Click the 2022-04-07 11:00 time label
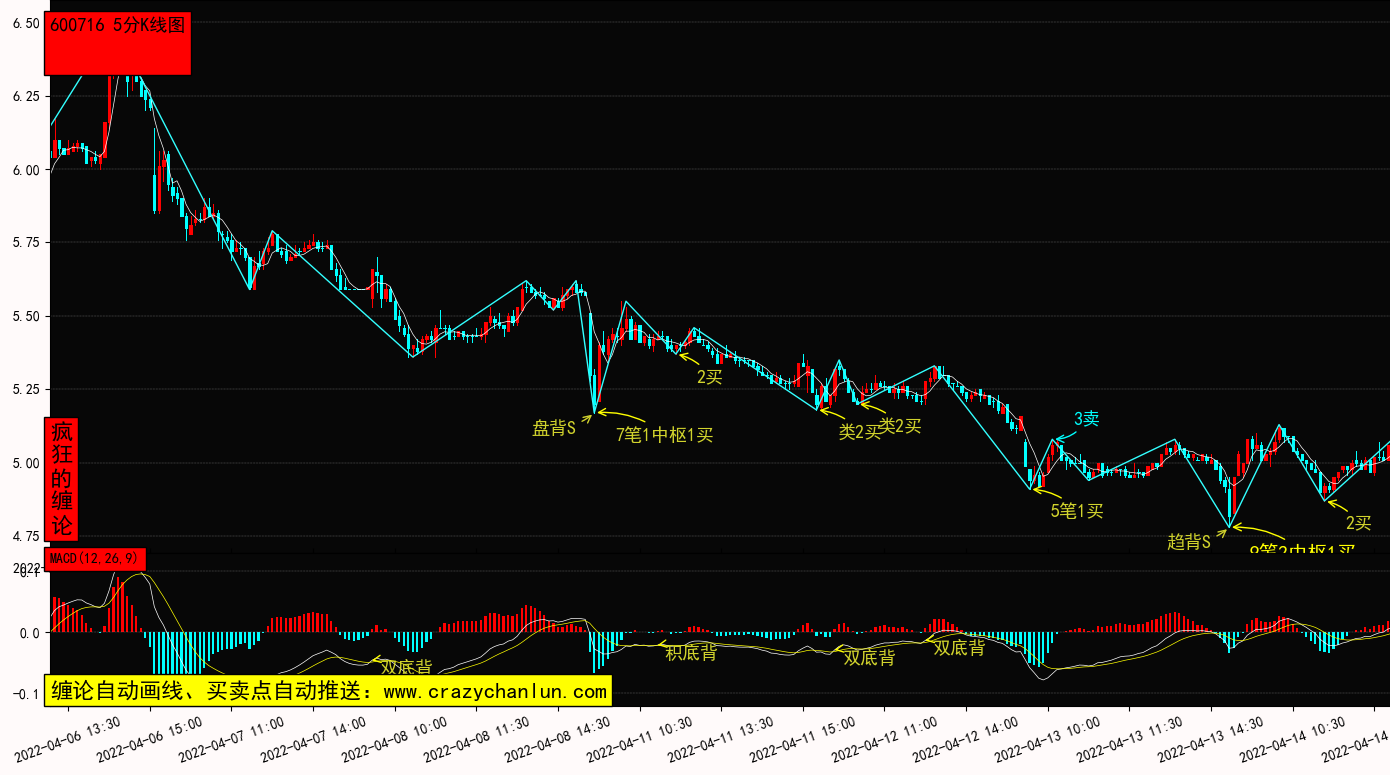Image resolution: width=1390 pixels, height=775 pixels. click(x=231, y=738)
